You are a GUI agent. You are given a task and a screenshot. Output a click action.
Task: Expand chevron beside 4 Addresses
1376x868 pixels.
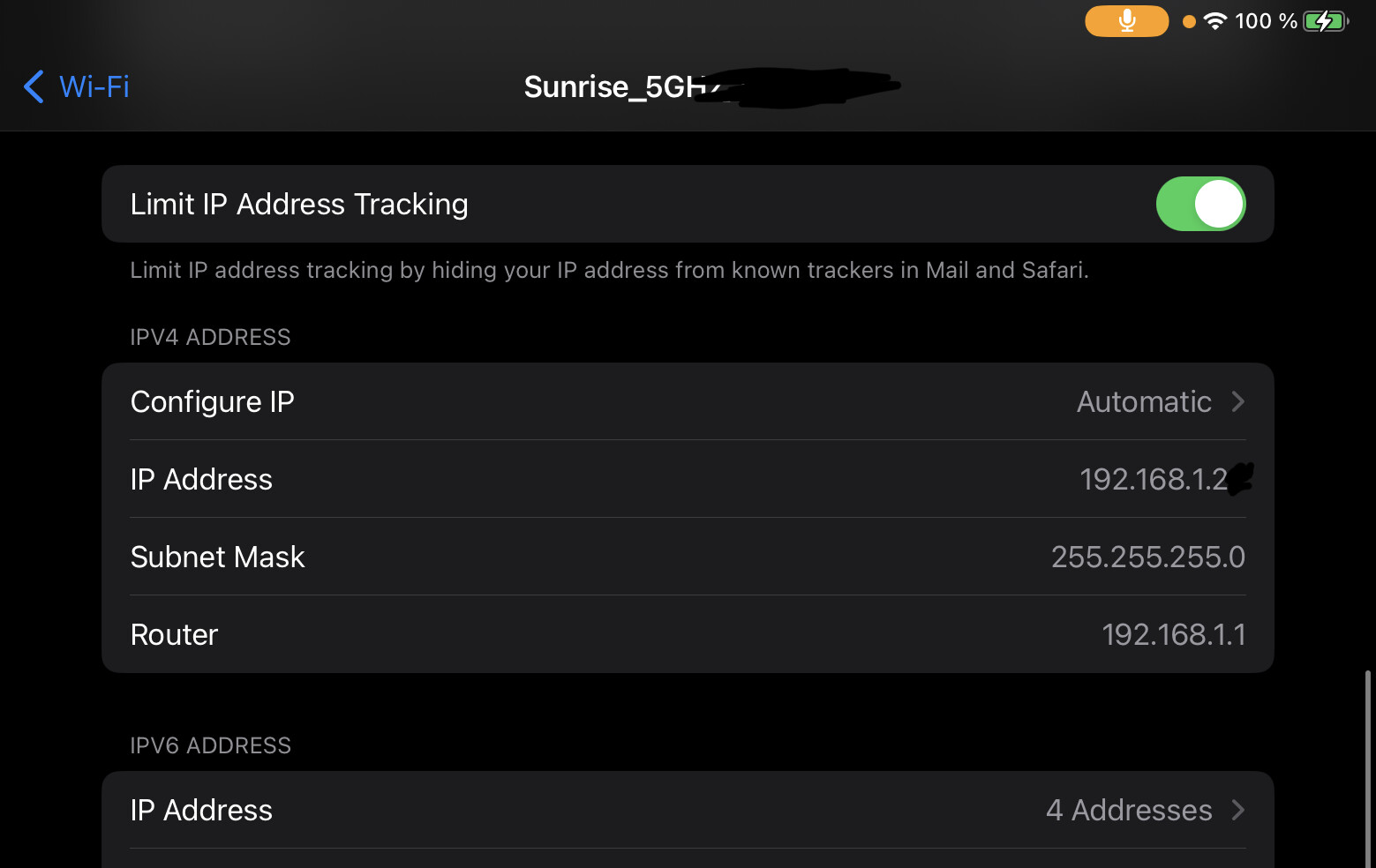pyautogui.click(x=1237, y=810)
